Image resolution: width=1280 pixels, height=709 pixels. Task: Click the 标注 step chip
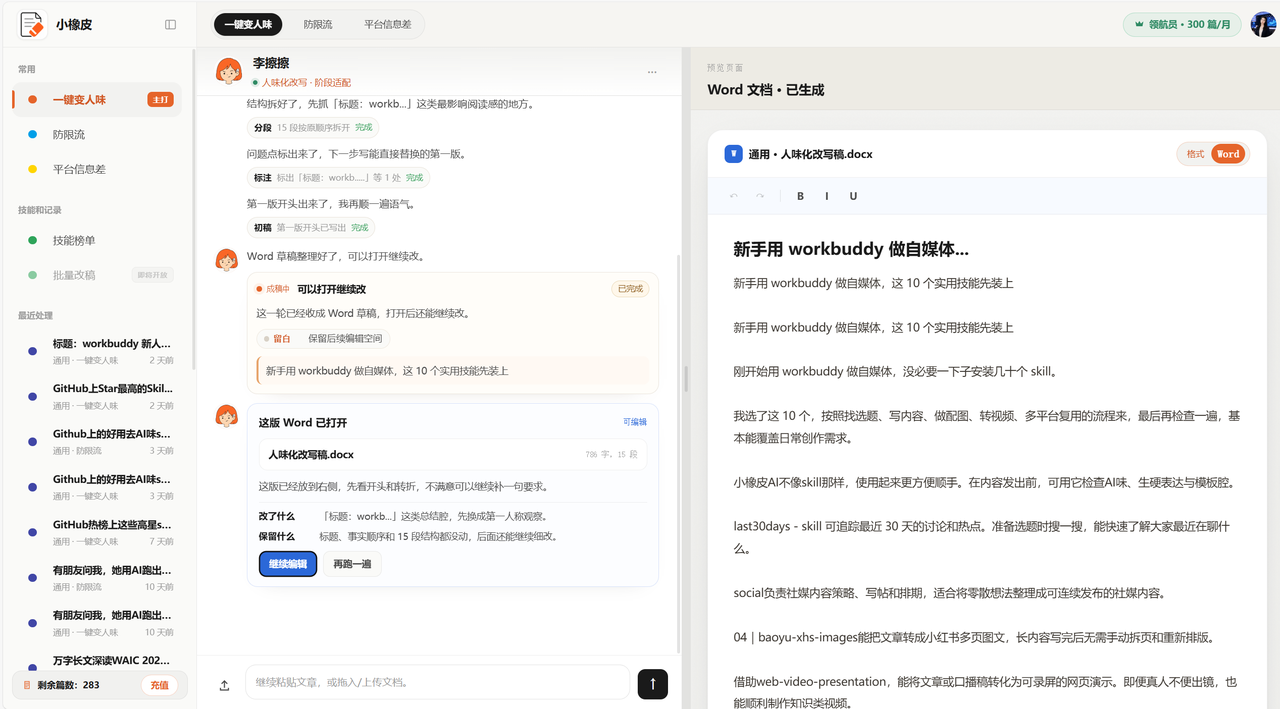tap(338, 178)
